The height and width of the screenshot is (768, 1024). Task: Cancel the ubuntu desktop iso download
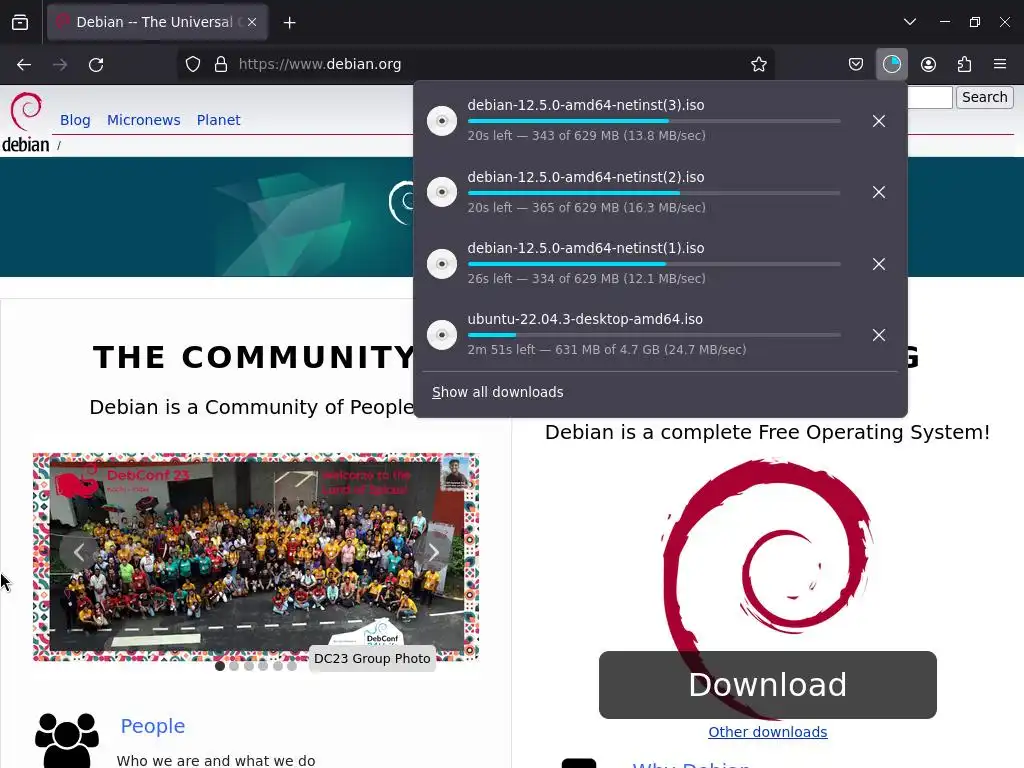878,335
